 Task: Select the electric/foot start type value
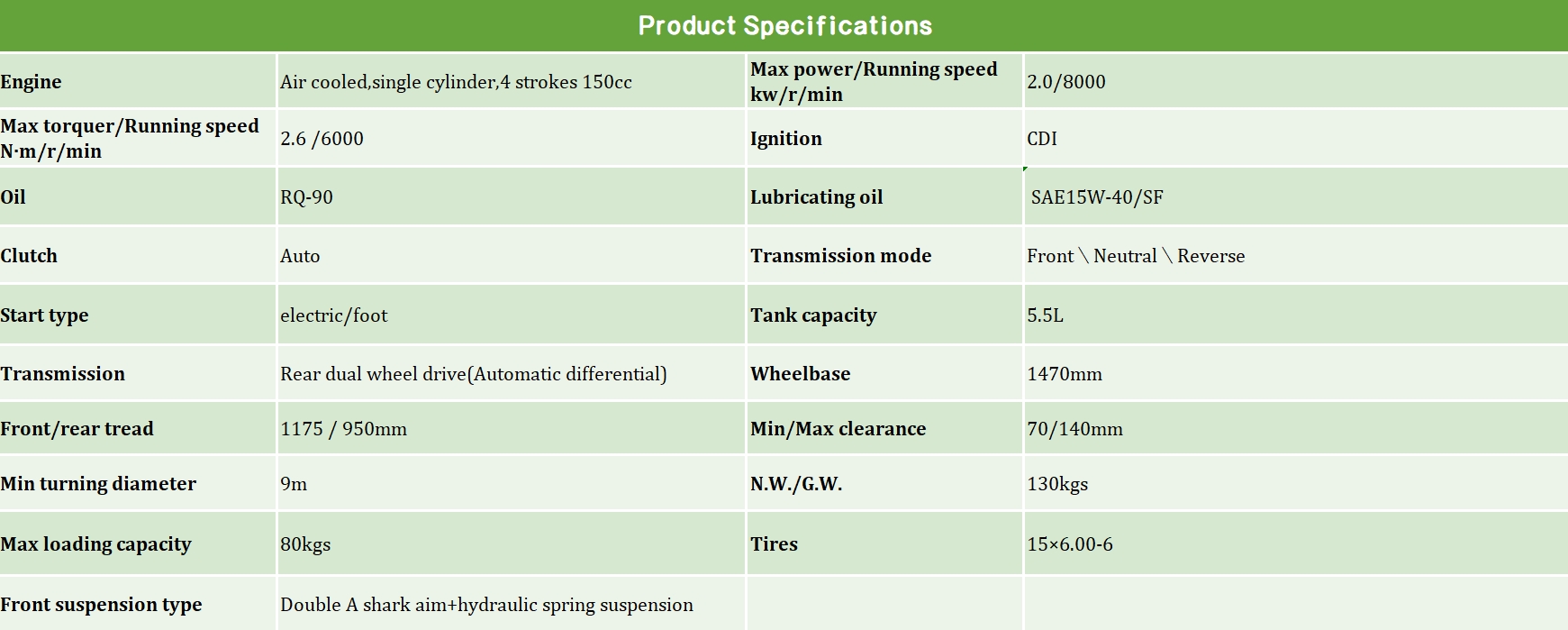(333, 315)
